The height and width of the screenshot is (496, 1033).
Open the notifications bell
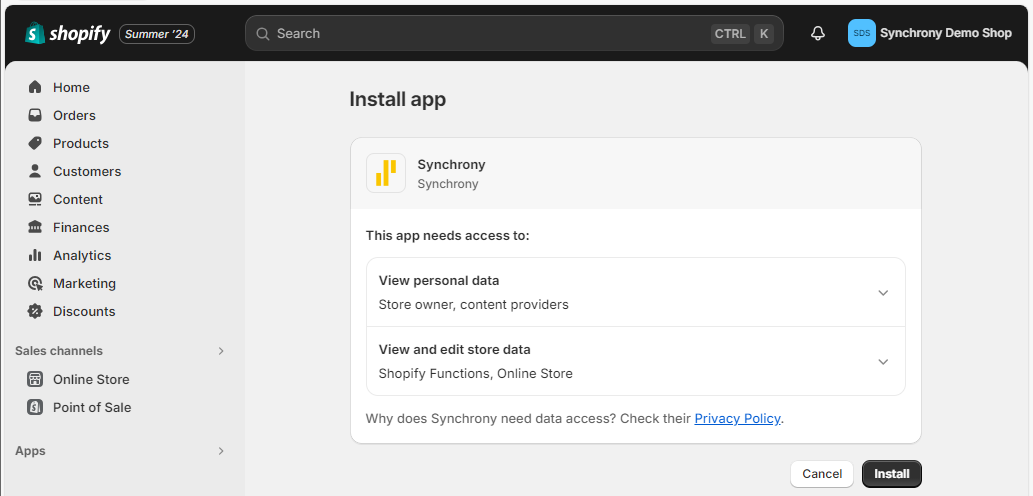[818, 34]
